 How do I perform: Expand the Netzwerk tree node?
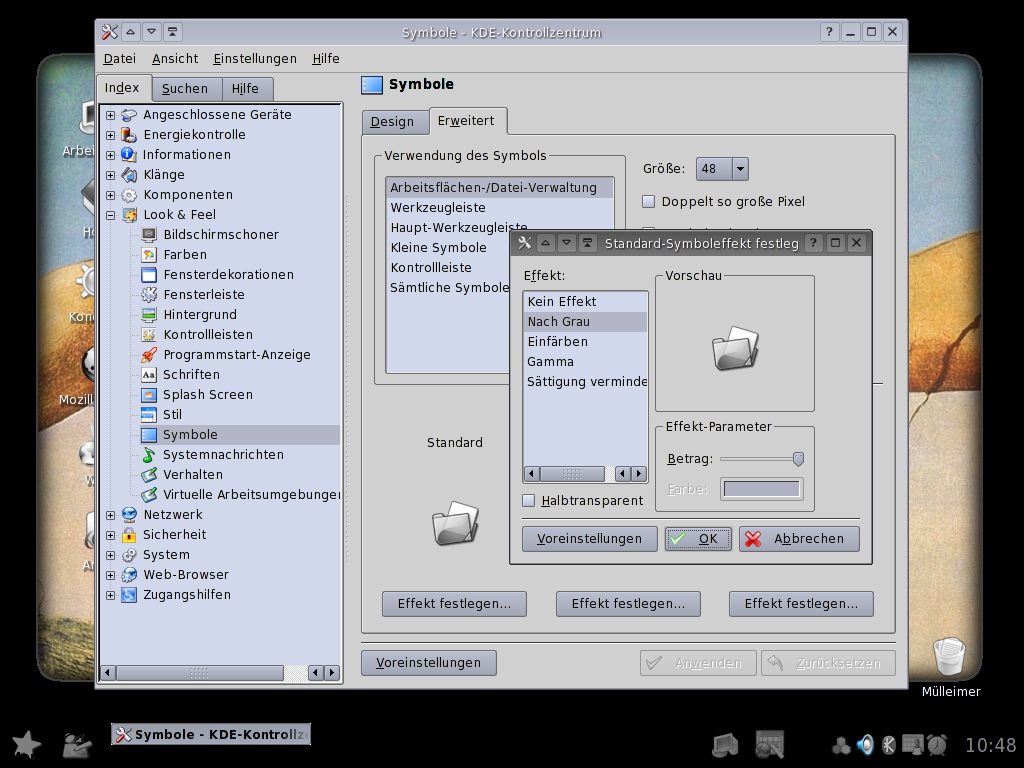110,515
